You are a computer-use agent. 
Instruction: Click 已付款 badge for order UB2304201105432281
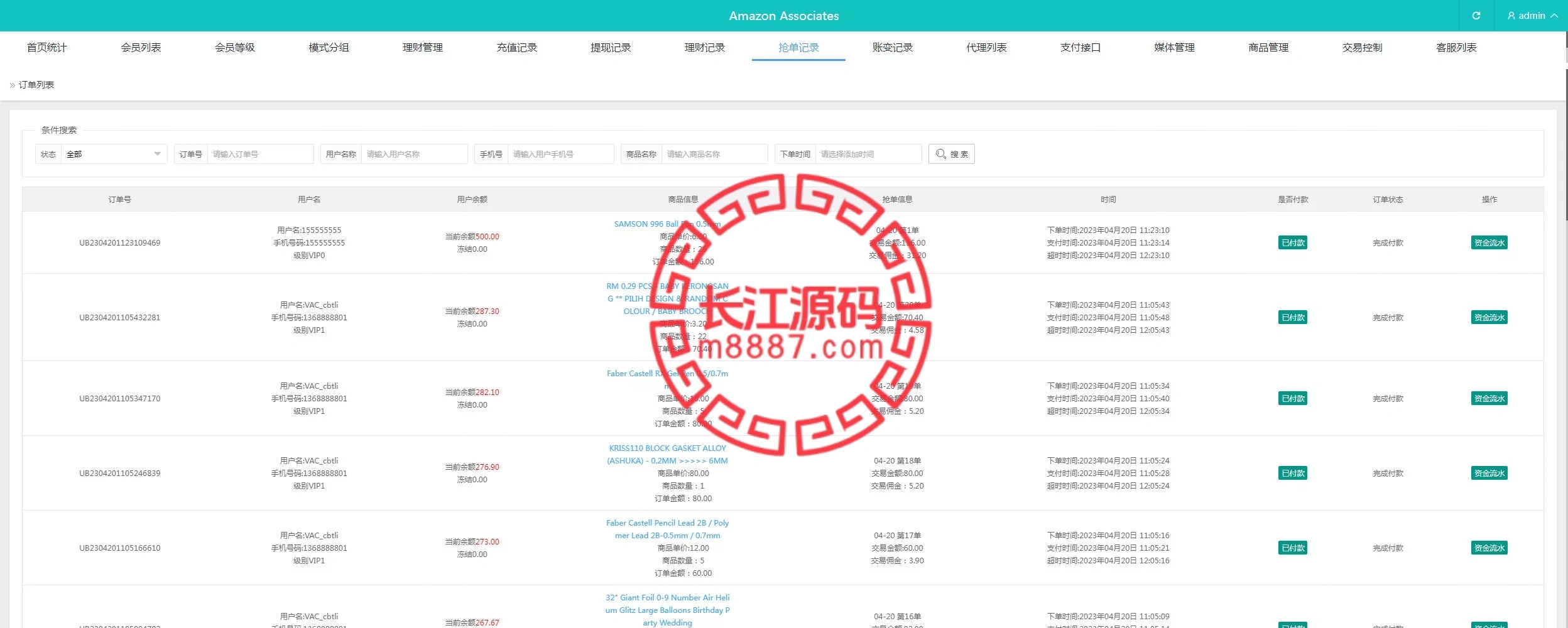click(1293, 318)
